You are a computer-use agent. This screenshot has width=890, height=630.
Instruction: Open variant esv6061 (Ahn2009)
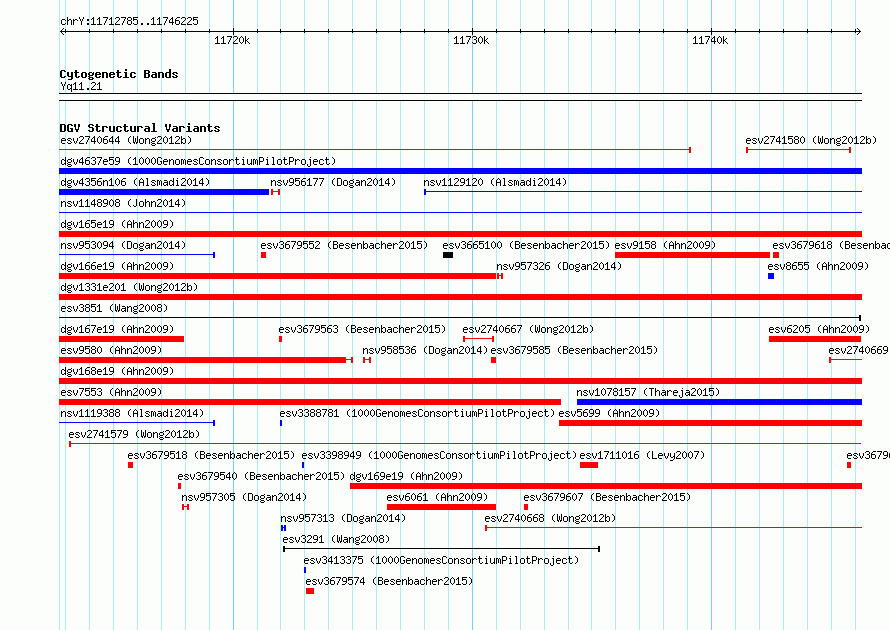pyautogui.click(x=437, y=497)
